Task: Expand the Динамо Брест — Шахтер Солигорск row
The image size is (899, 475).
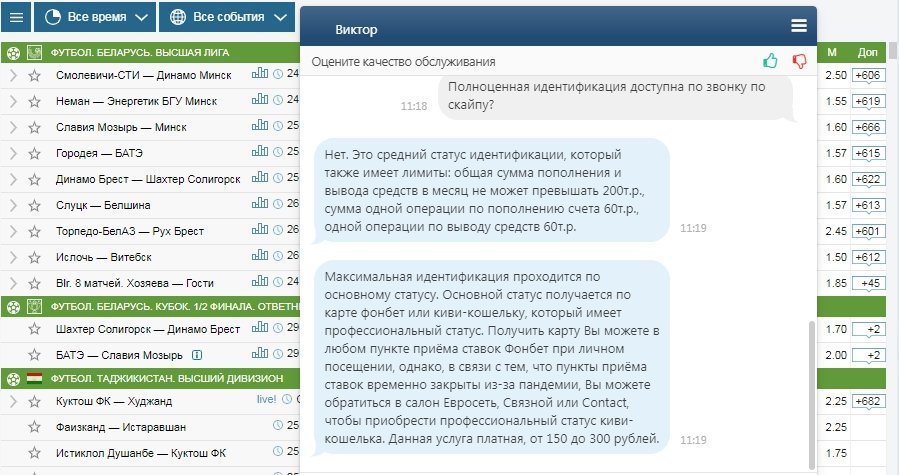Action: (13, 179)
